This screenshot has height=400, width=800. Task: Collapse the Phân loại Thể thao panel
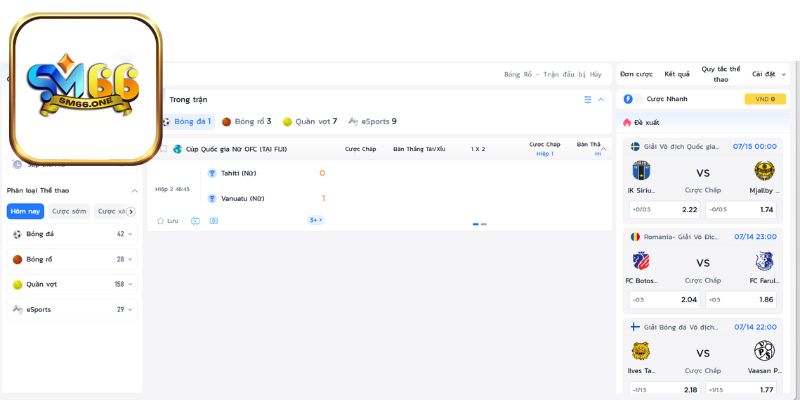pyautogui.click(x=135, y=191)
